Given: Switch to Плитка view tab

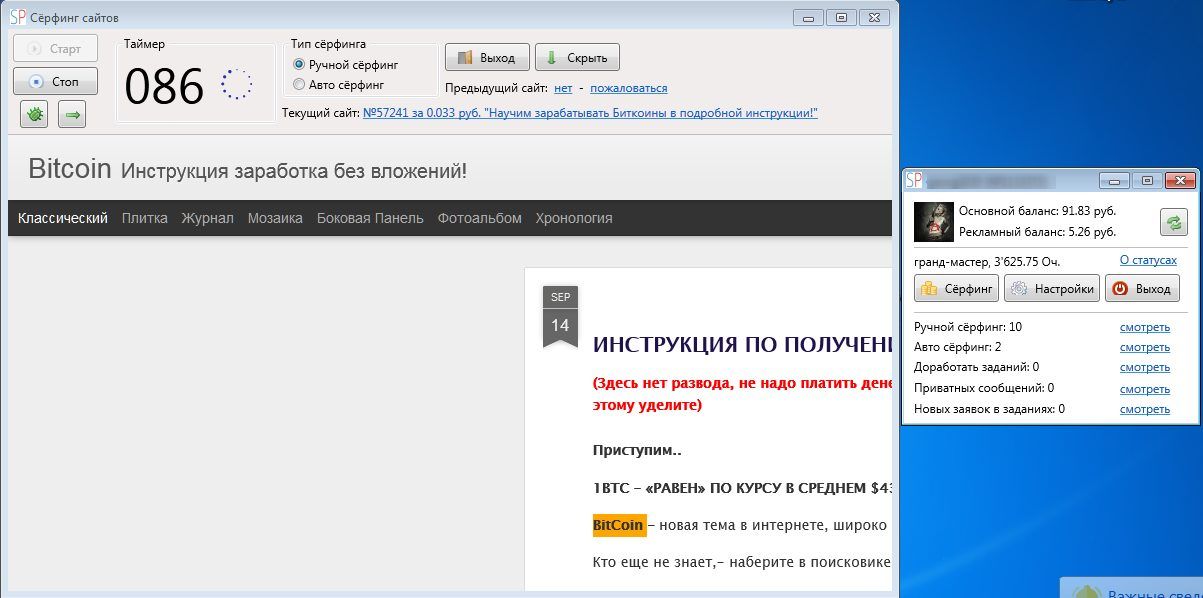Looking at the screenshot, I should pos(145,218).
